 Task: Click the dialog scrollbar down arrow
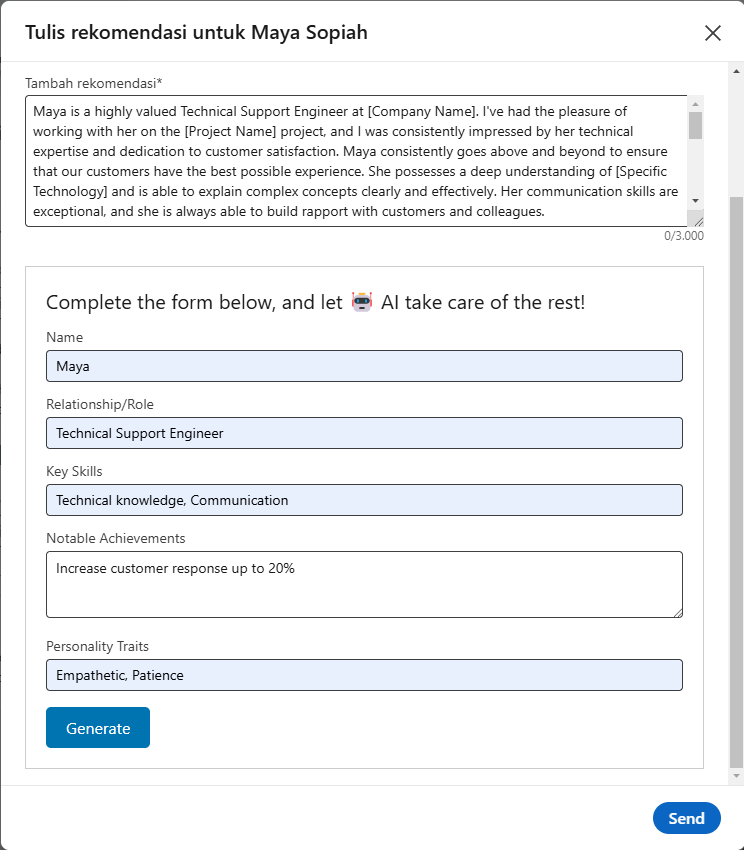pos(736,776)
